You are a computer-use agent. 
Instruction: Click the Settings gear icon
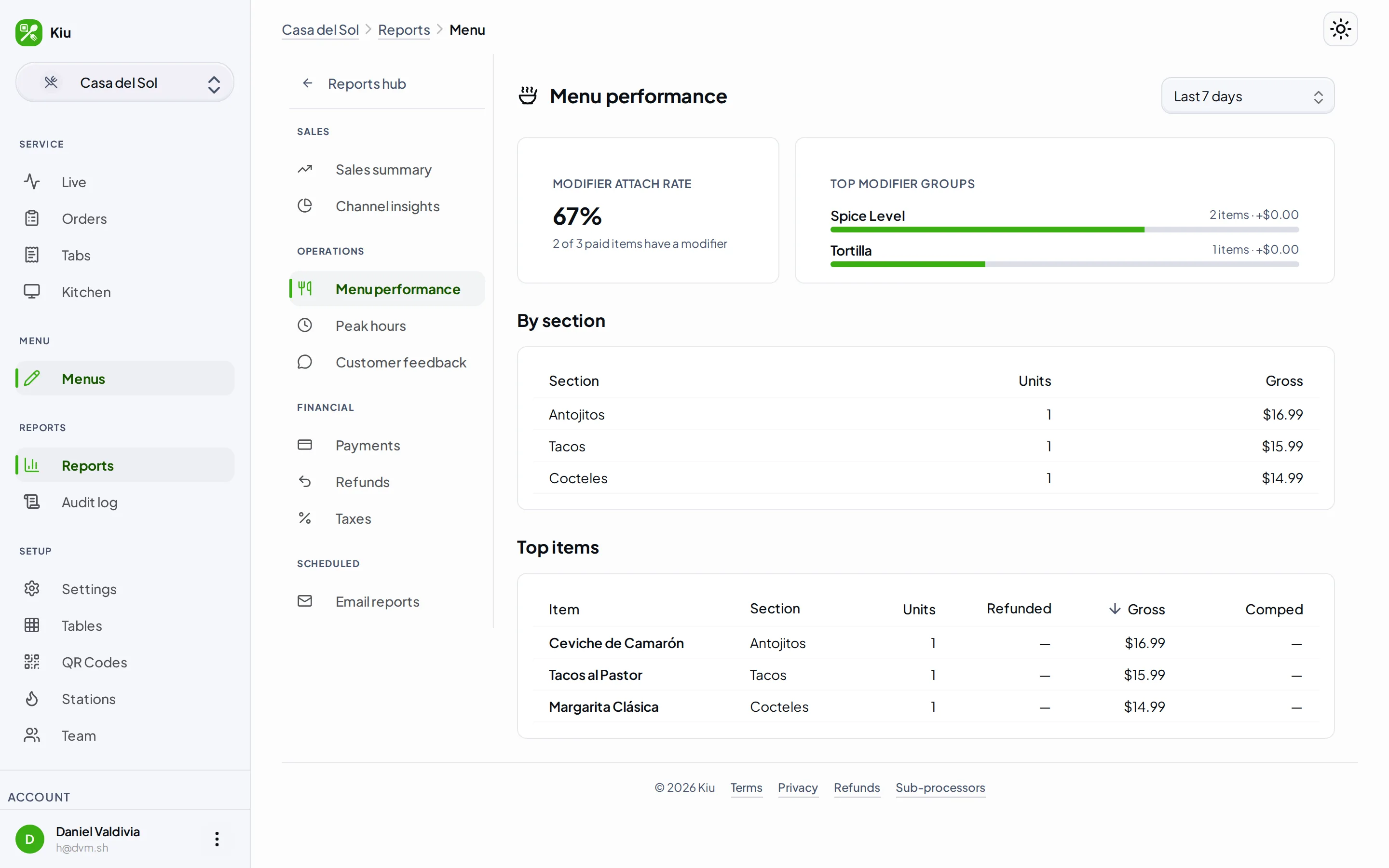click(x=31, y=588)
